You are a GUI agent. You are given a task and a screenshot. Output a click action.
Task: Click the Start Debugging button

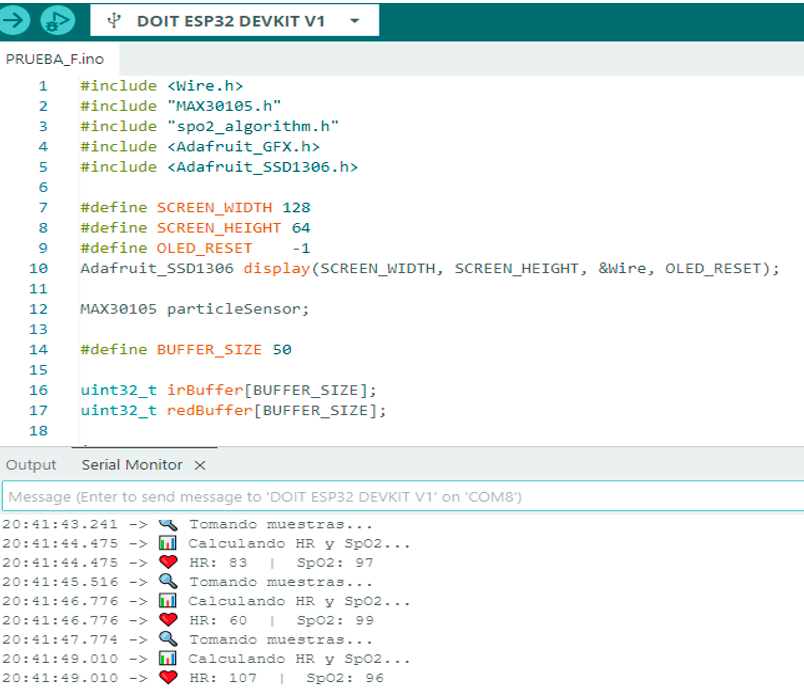[x=58, y=20]
